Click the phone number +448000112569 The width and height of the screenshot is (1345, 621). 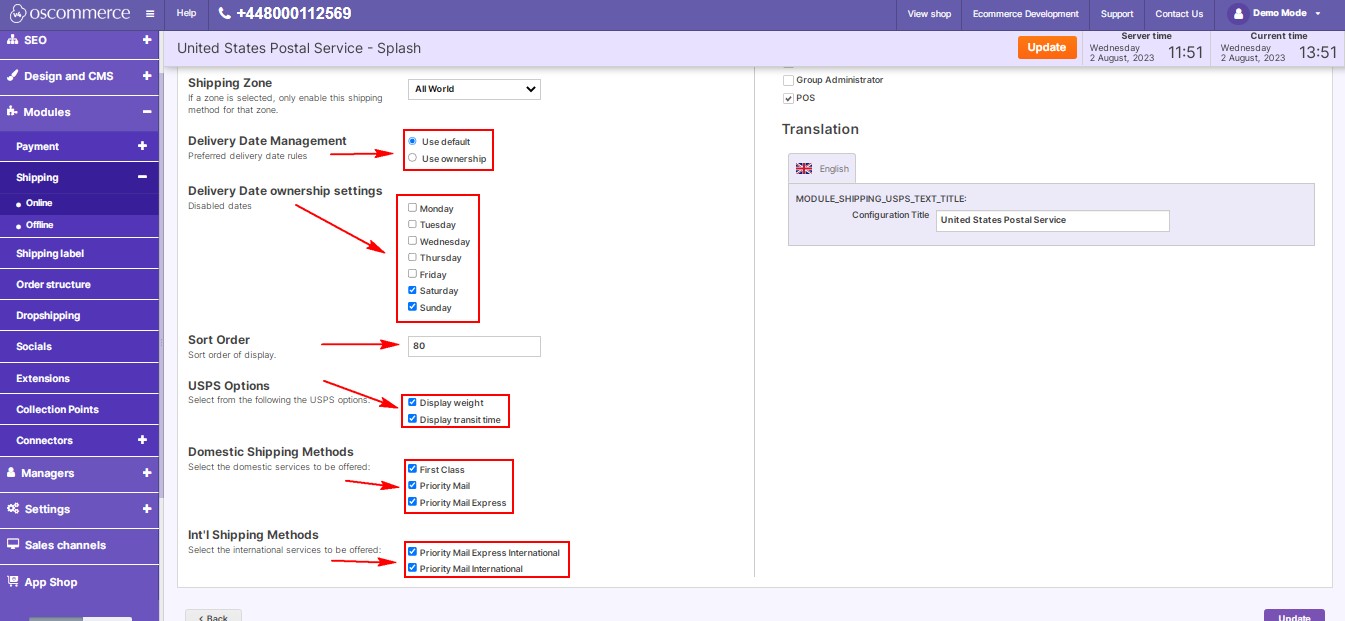[x=294, y=14]
